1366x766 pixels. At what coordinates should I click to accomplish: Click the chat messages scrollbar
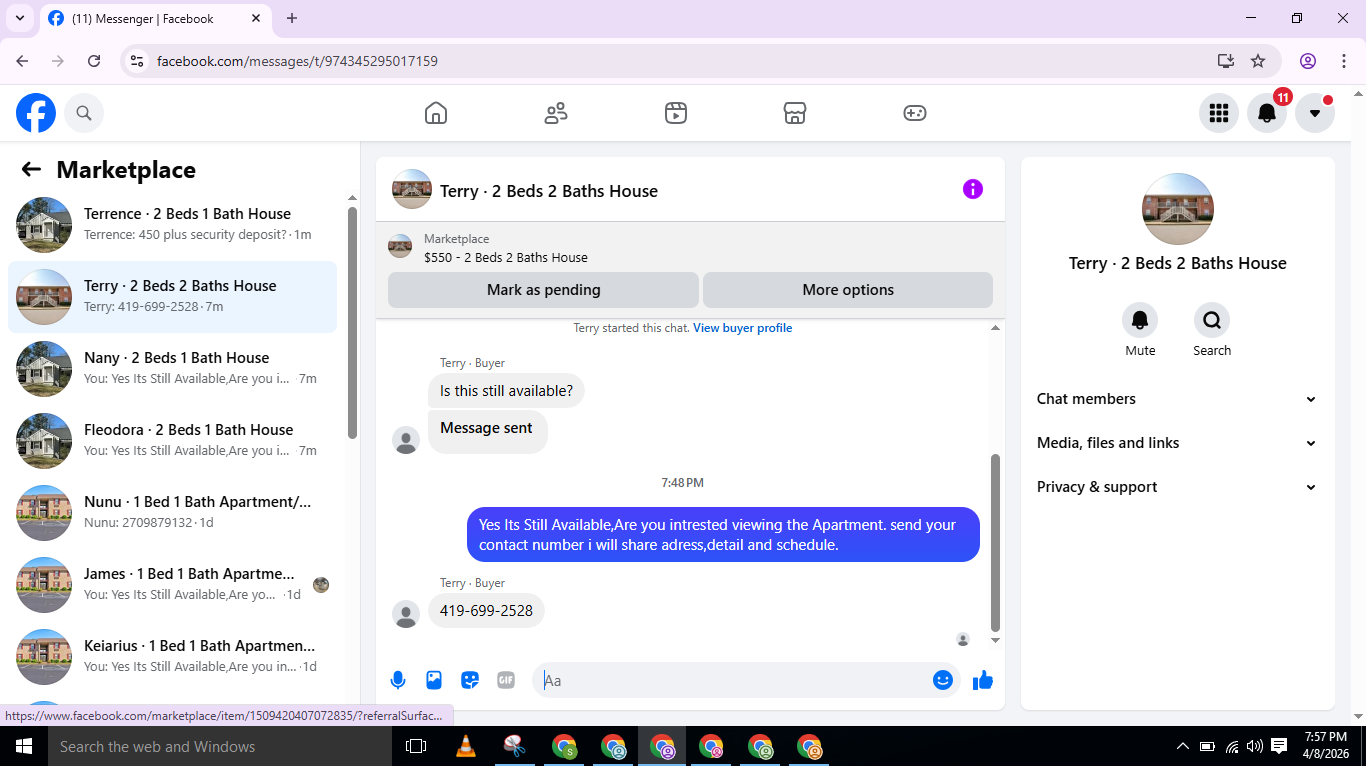995,542
